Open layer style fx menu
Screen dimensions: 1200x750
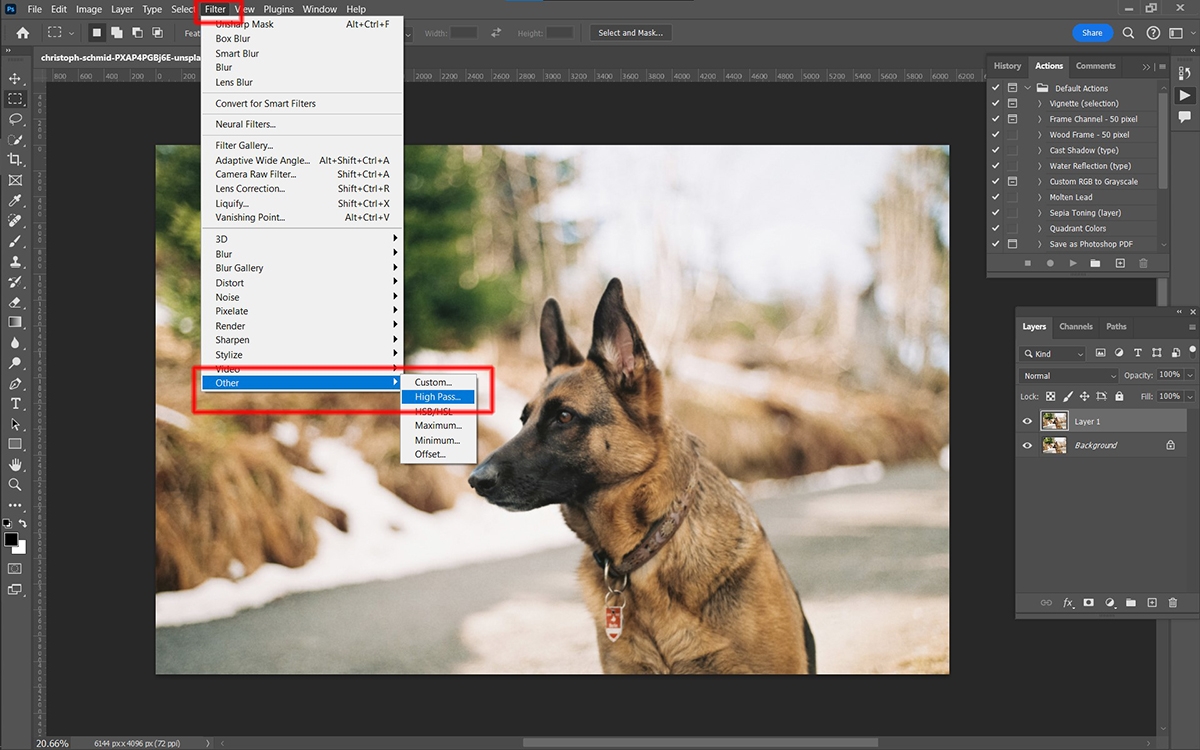[1068, 603]
